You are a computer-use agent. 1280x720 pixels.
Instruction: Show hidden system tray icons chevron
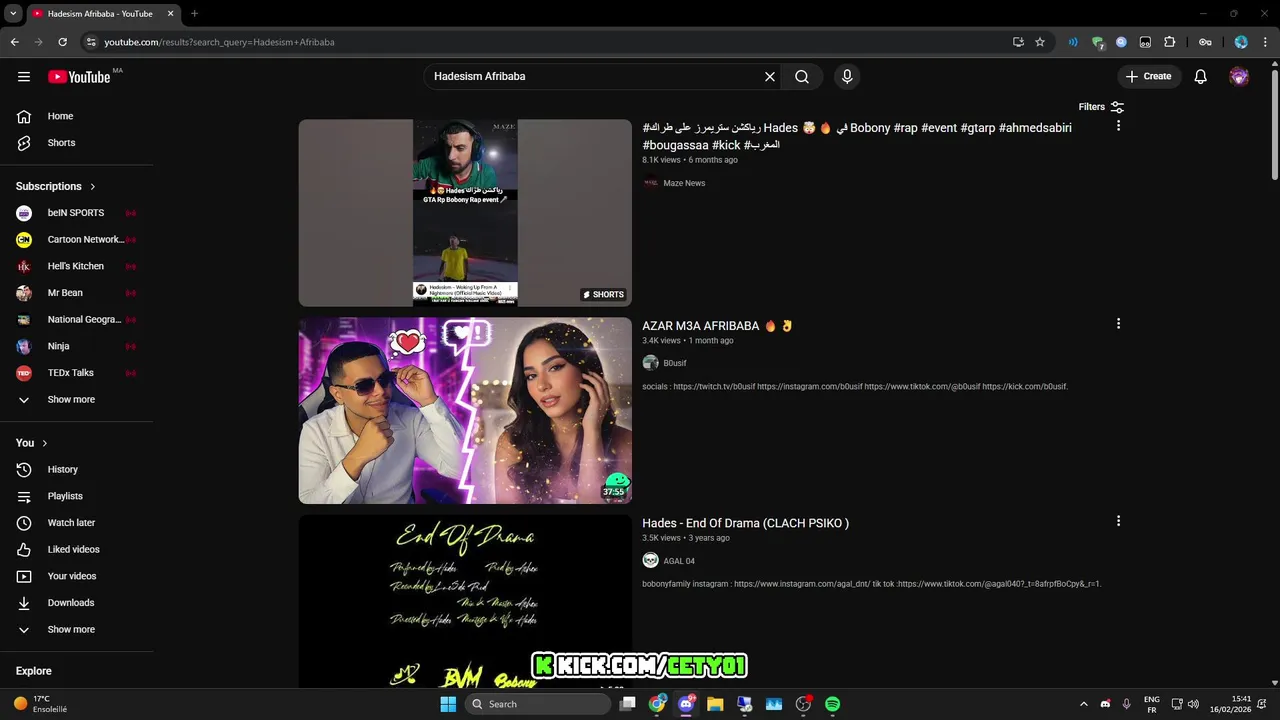coord(1084,704)
